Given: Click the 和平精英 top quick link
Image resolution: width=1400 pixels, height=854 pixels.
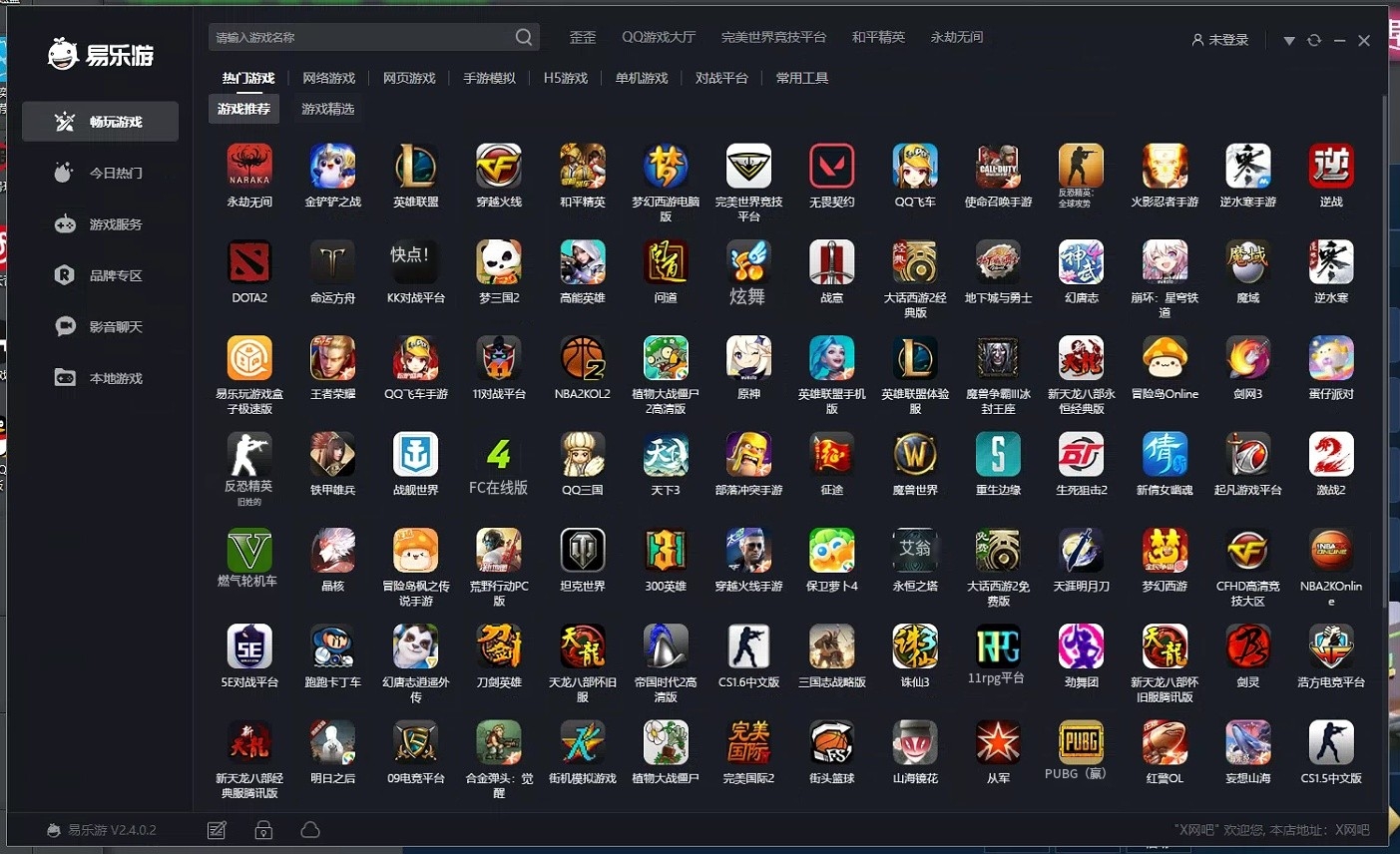Looking at the screenshot, I should (x=878, y=37).
